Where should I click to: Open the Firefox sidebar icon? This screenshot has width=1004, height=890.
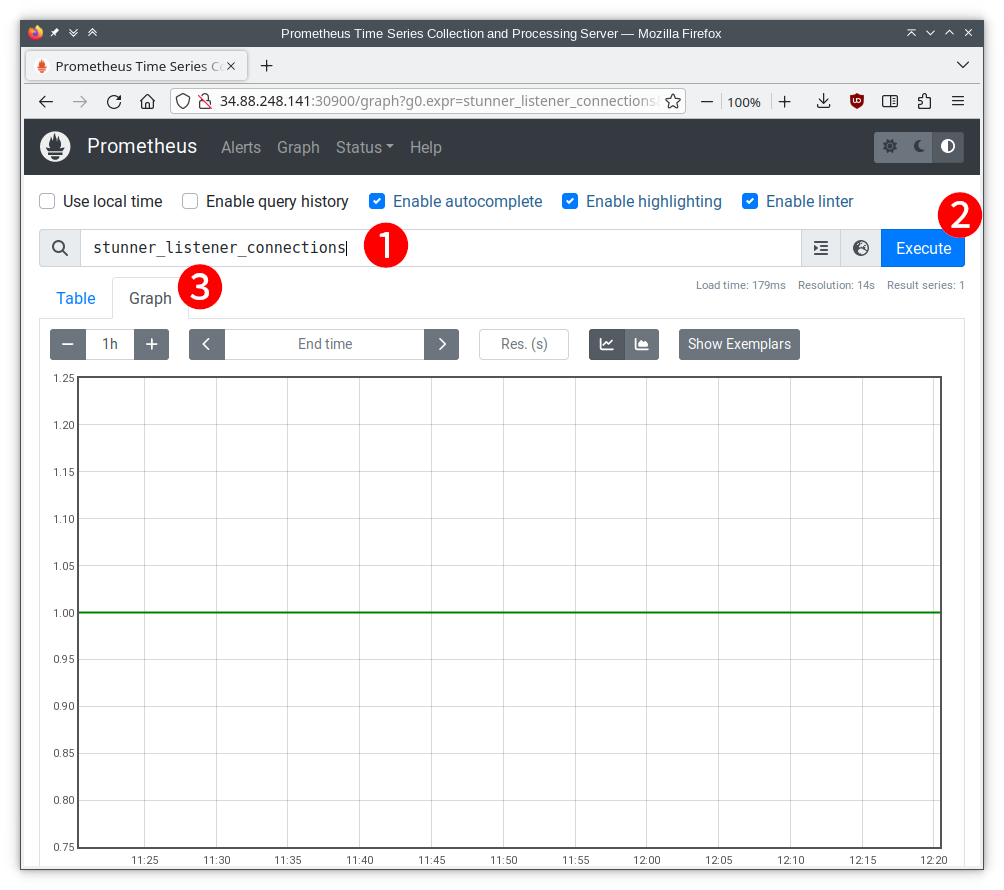point(890,101)
